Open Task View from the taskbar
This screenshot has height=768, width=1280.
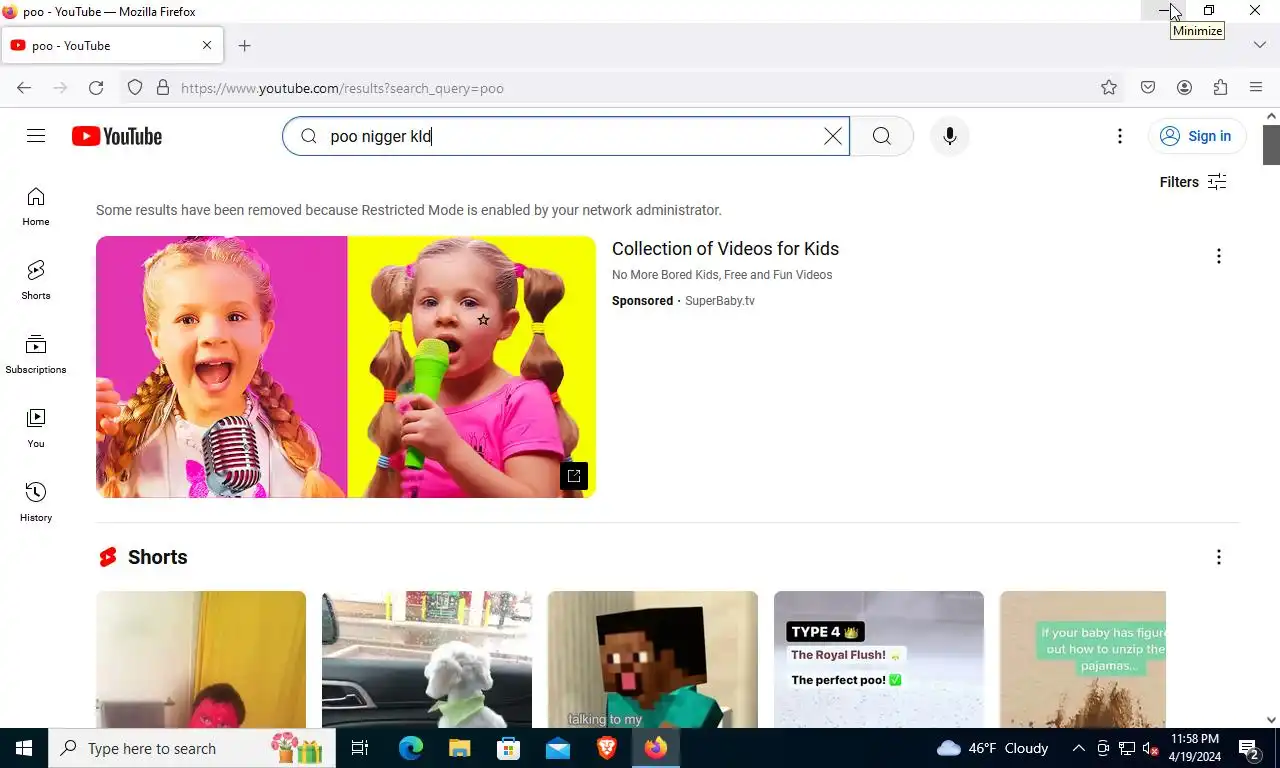click(x=360, y=748)
